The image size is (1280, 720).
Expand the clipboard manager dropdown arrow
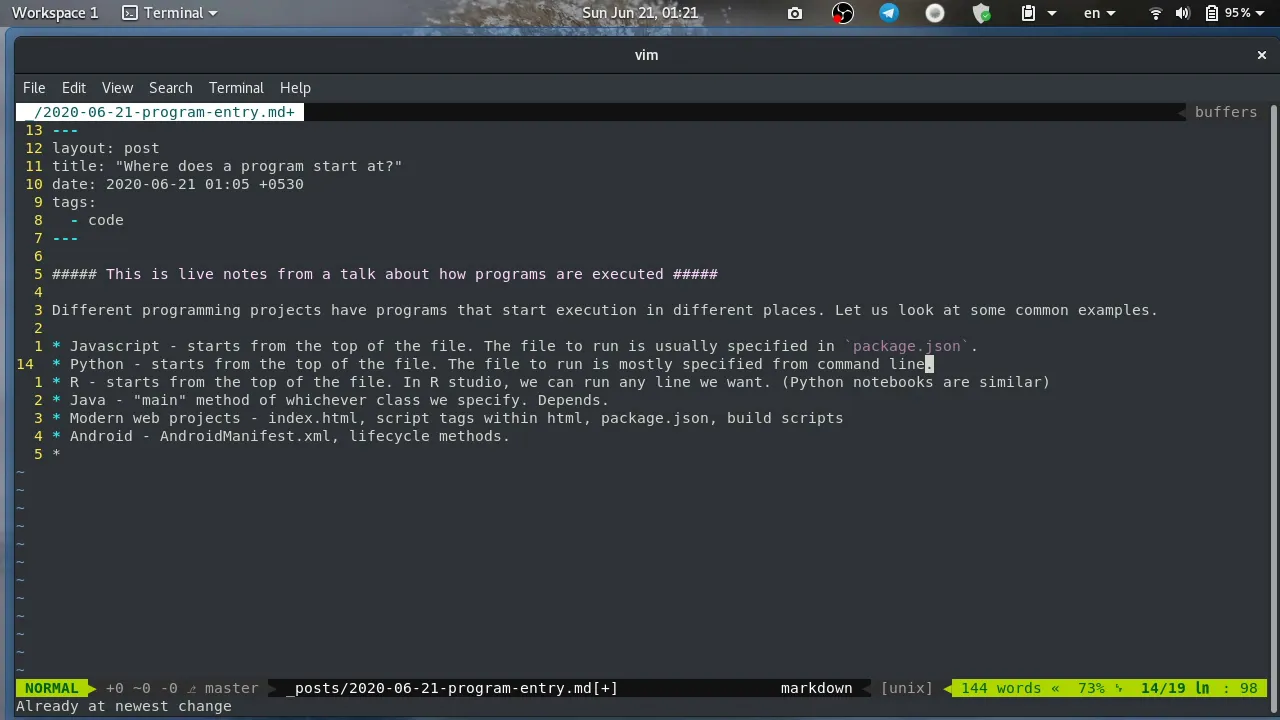[x=1052, y=13]
